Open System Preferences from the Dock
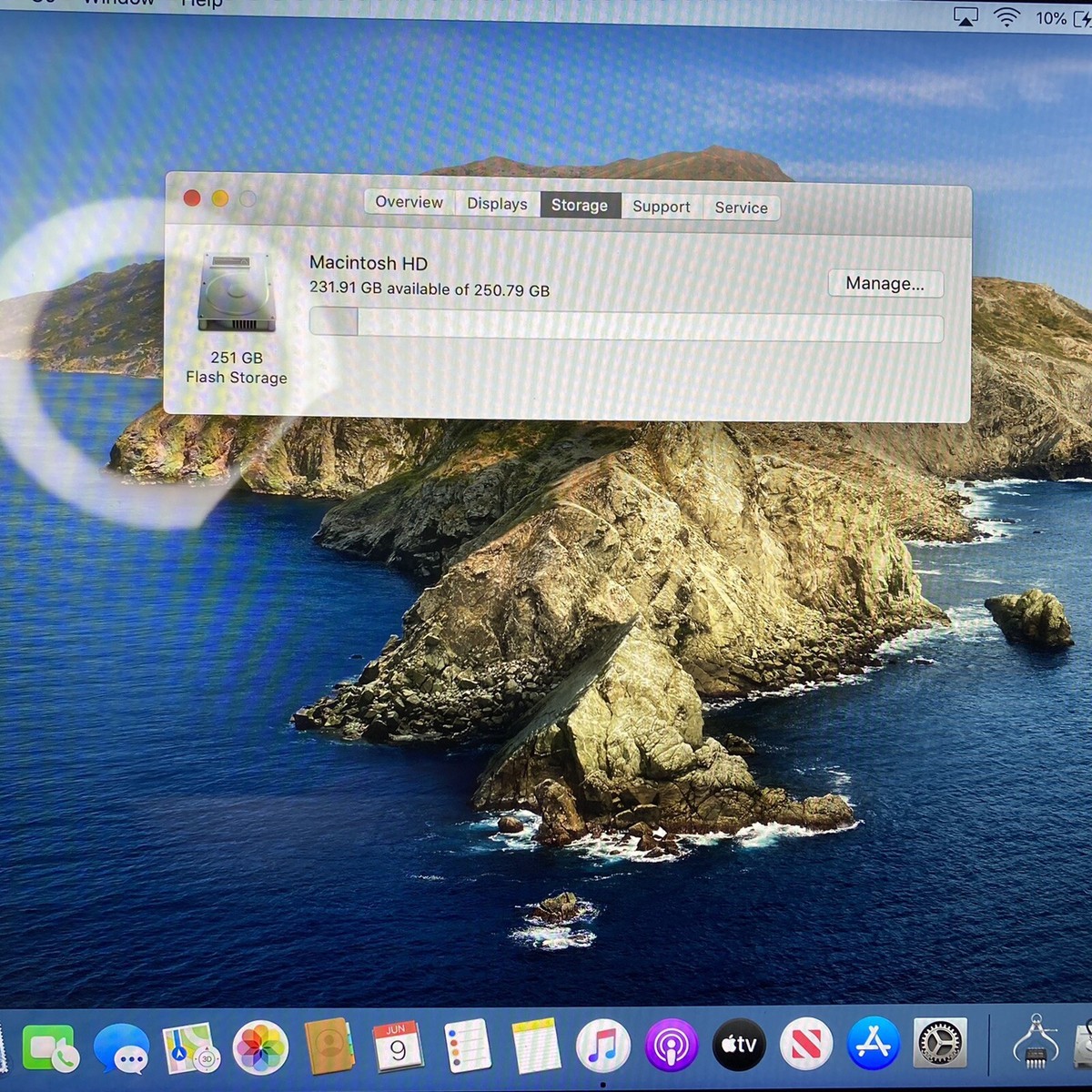Viewport: 1092px width, 1092px height. (940, 1043)
